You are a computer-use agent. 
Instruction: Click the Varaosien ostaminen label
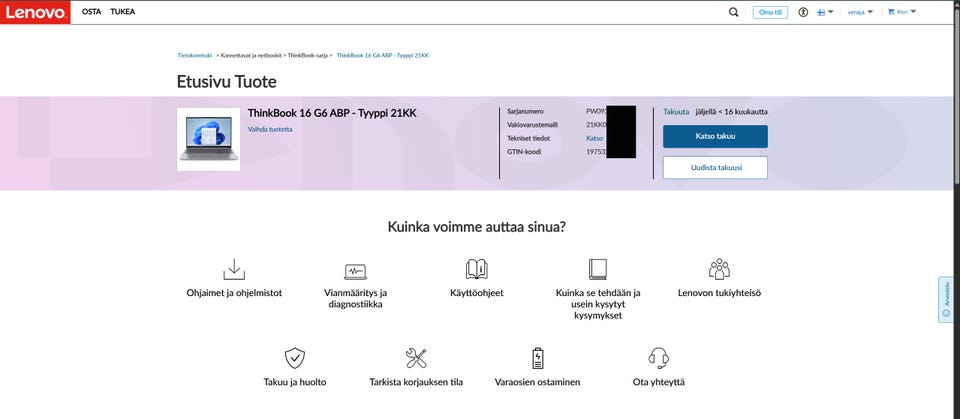(x=537, y=382)
